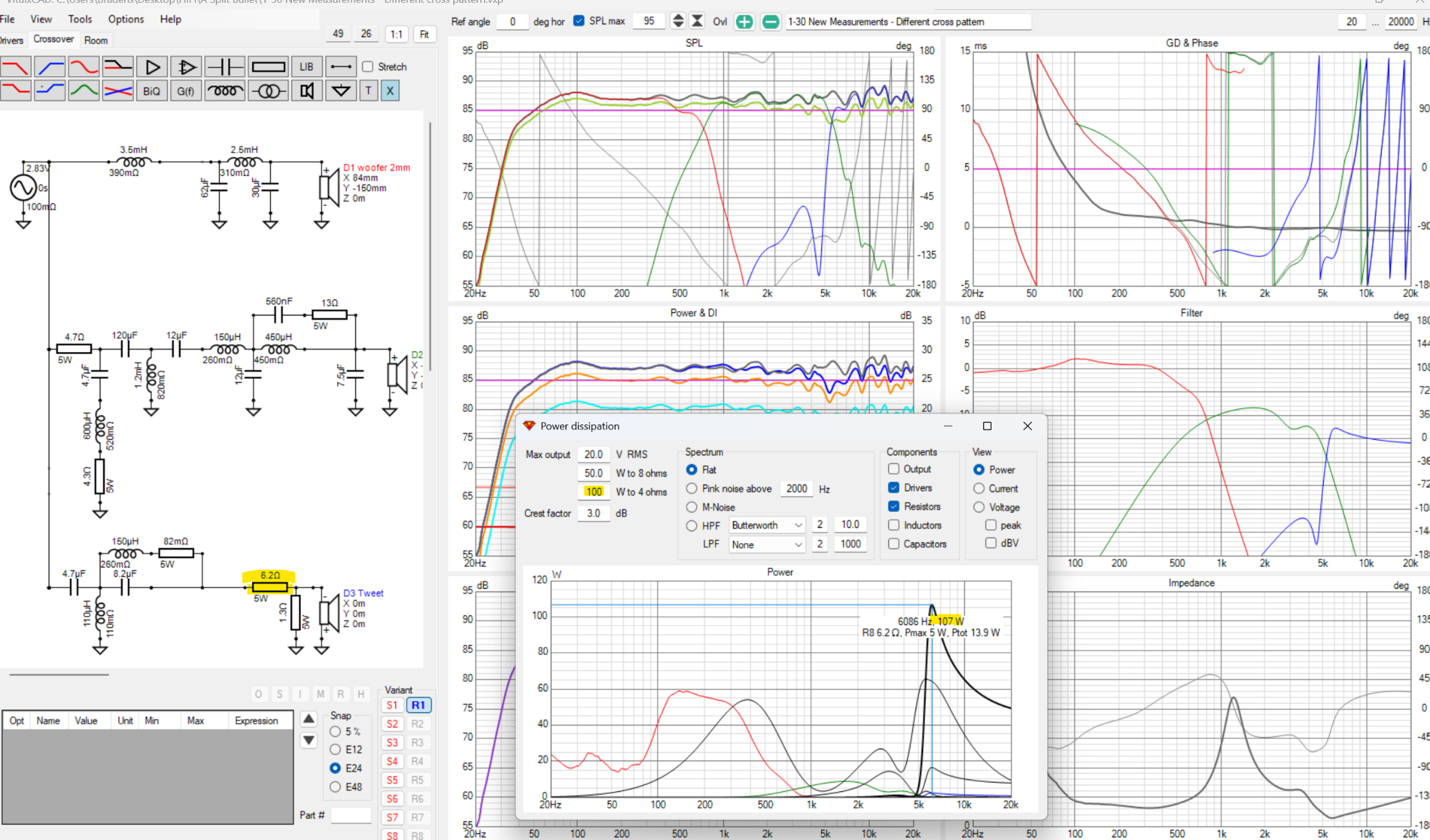Select the 5 % snap option

(x=335, y=731)
